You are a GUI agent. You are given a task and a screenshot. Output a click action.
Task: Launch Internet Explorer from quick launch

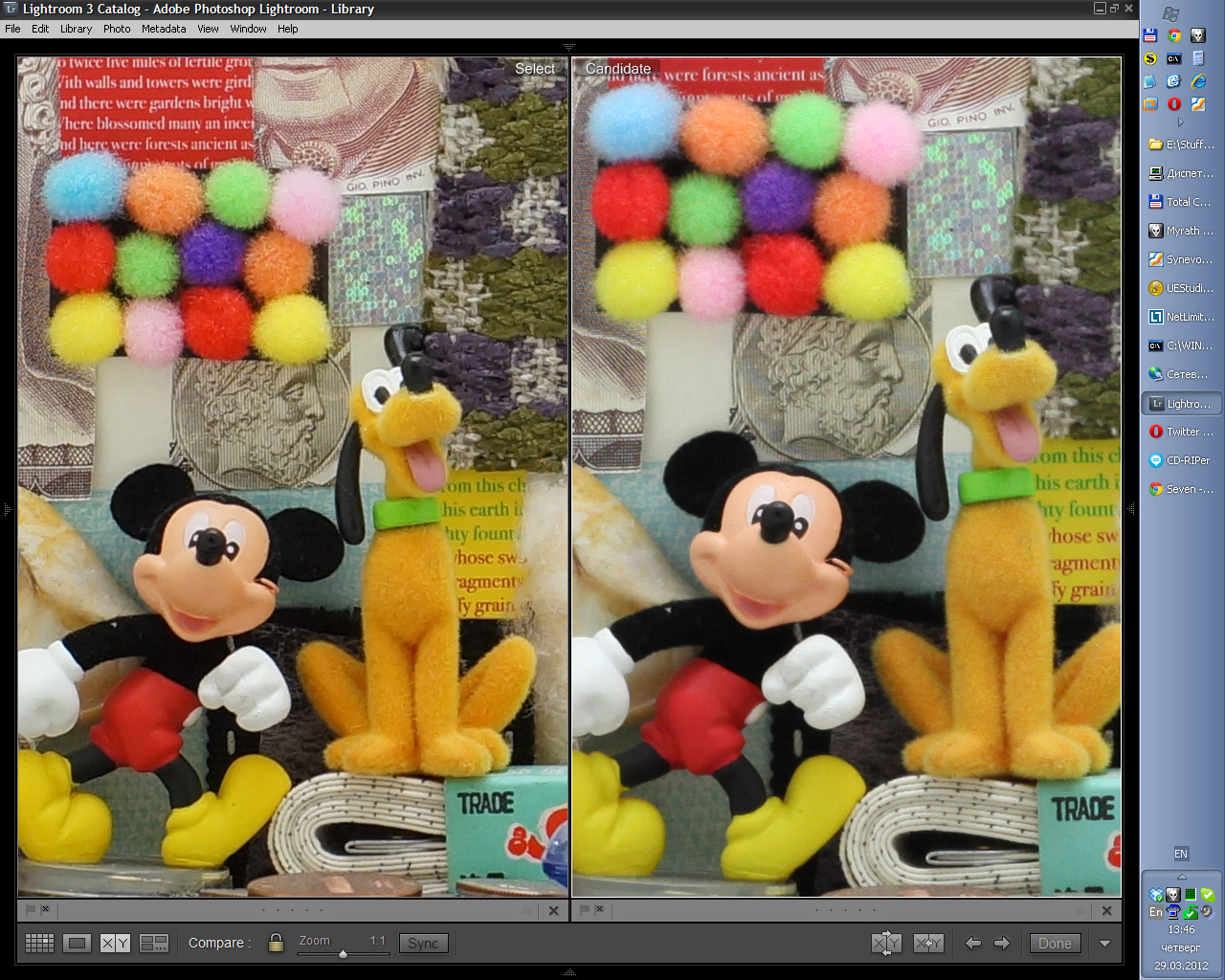coord(1198,81)
